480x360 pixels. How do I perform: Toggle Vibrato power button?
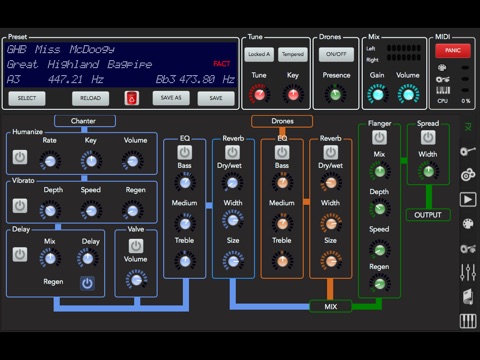click(x=20, y=206)
